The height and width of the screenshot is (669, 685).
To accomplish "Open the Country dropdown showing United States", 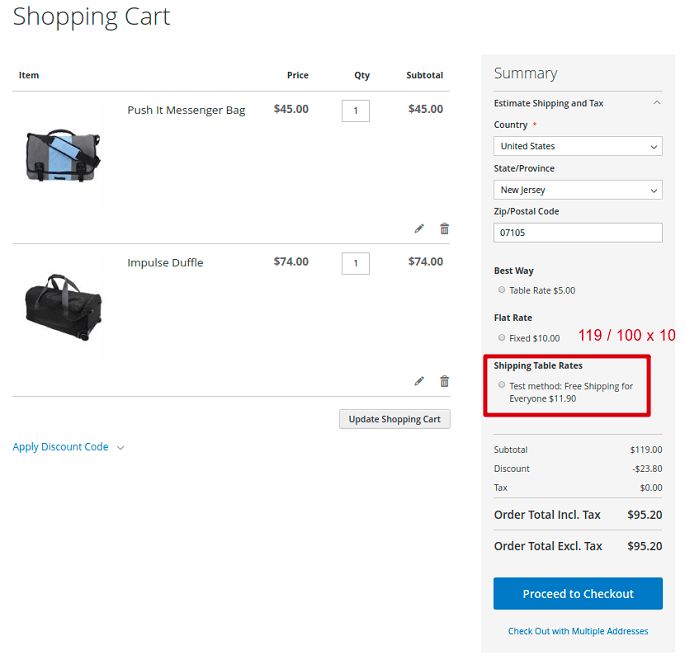I will point(577,146).
